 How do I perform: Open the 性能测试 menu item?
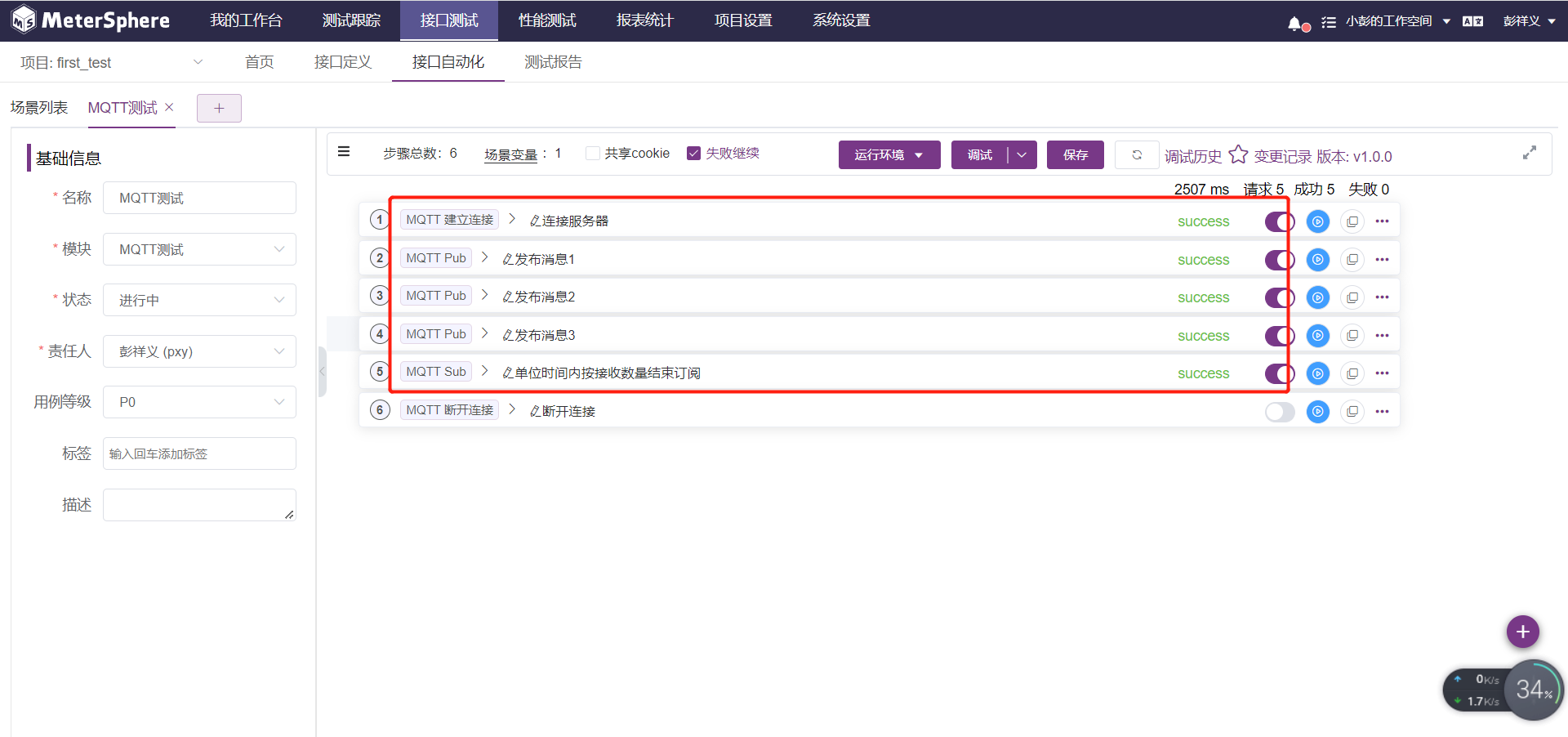(x=546, y=20)
